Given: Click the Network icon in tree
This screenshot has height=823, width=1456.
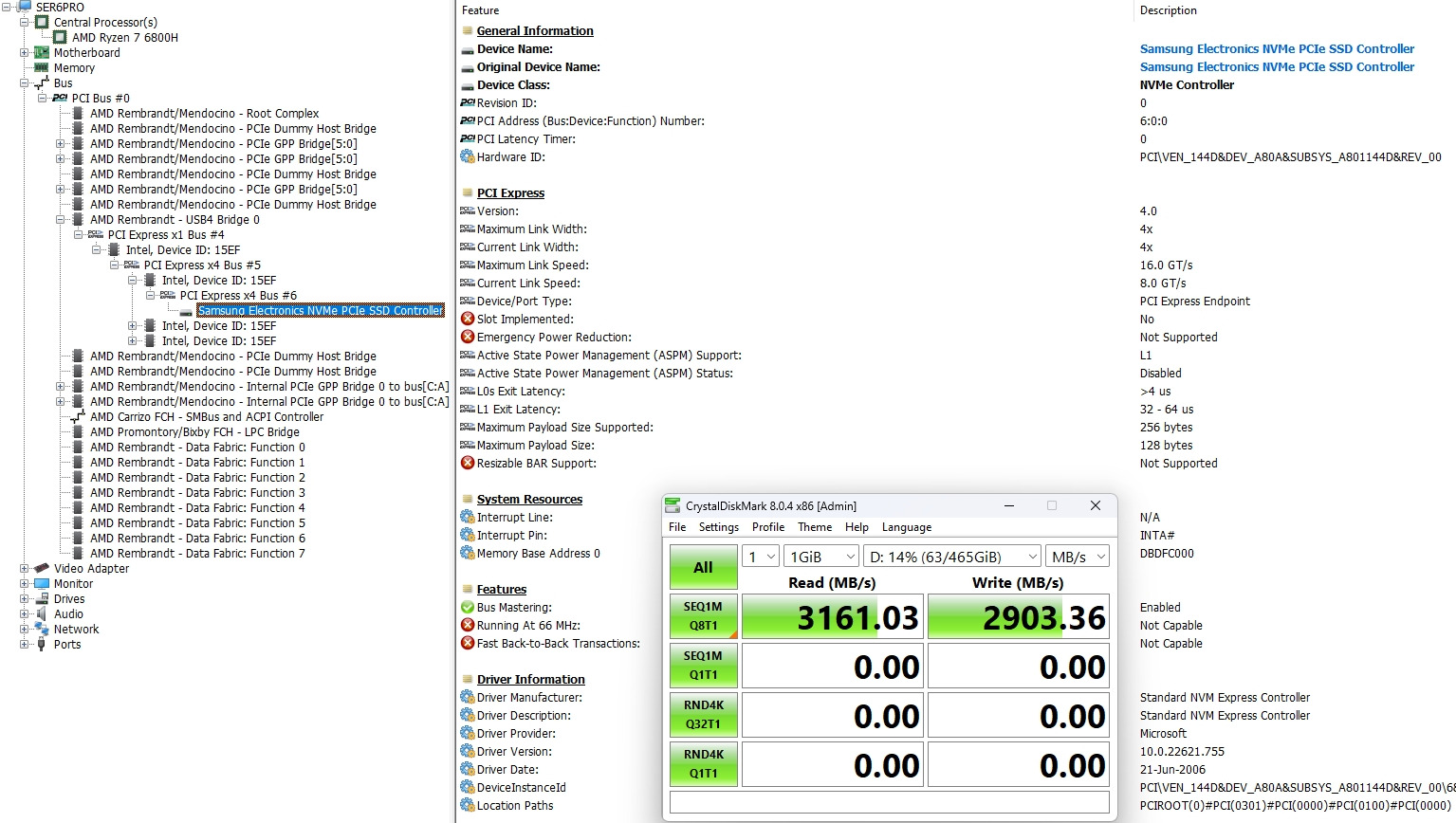Looking at the screenshot, I should click(x=42, y=629).
